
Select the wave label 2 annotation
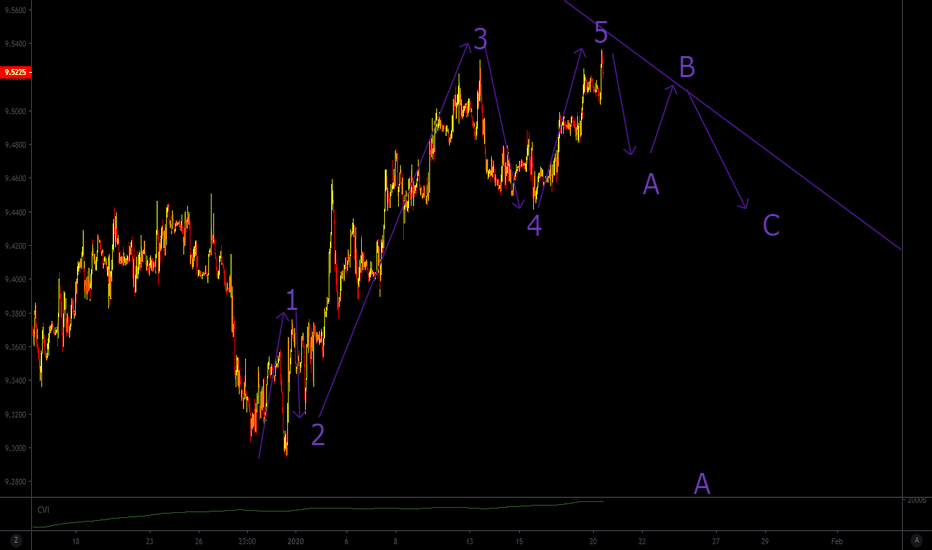[x=318, y=435]
